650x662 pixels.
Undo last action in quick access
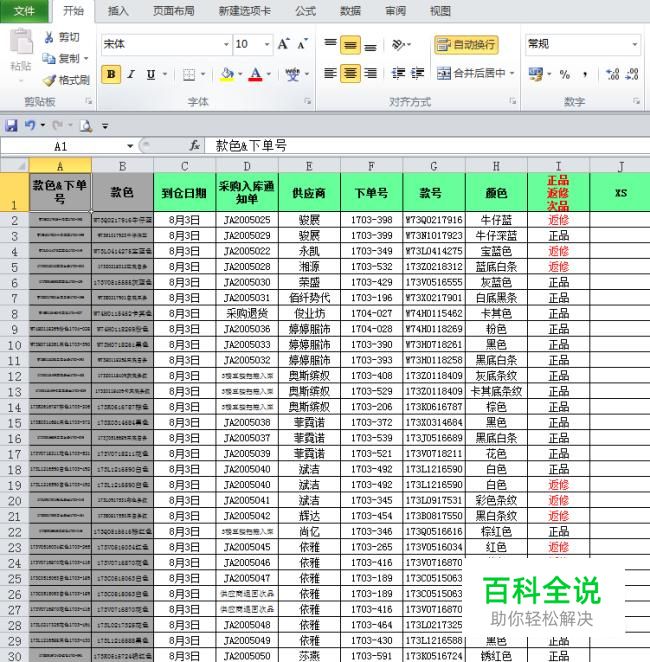point(30,125)
